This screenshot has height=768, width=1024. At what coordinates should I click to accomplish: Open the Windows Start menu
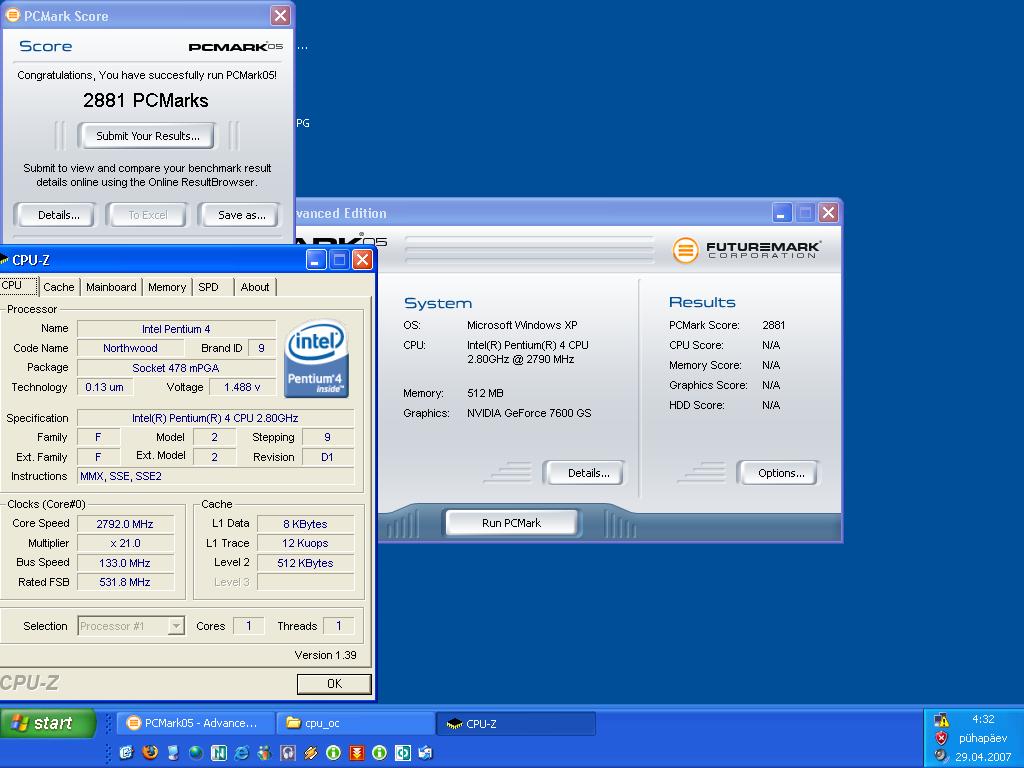[x=48, y=723]
